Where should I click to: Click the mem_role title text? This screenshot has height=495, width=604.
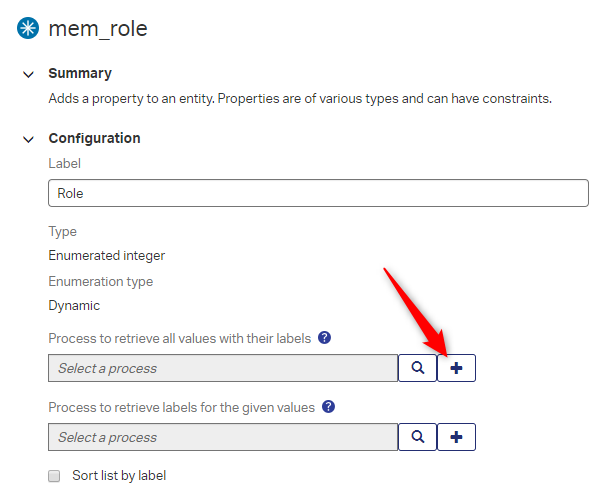[98, 28]
